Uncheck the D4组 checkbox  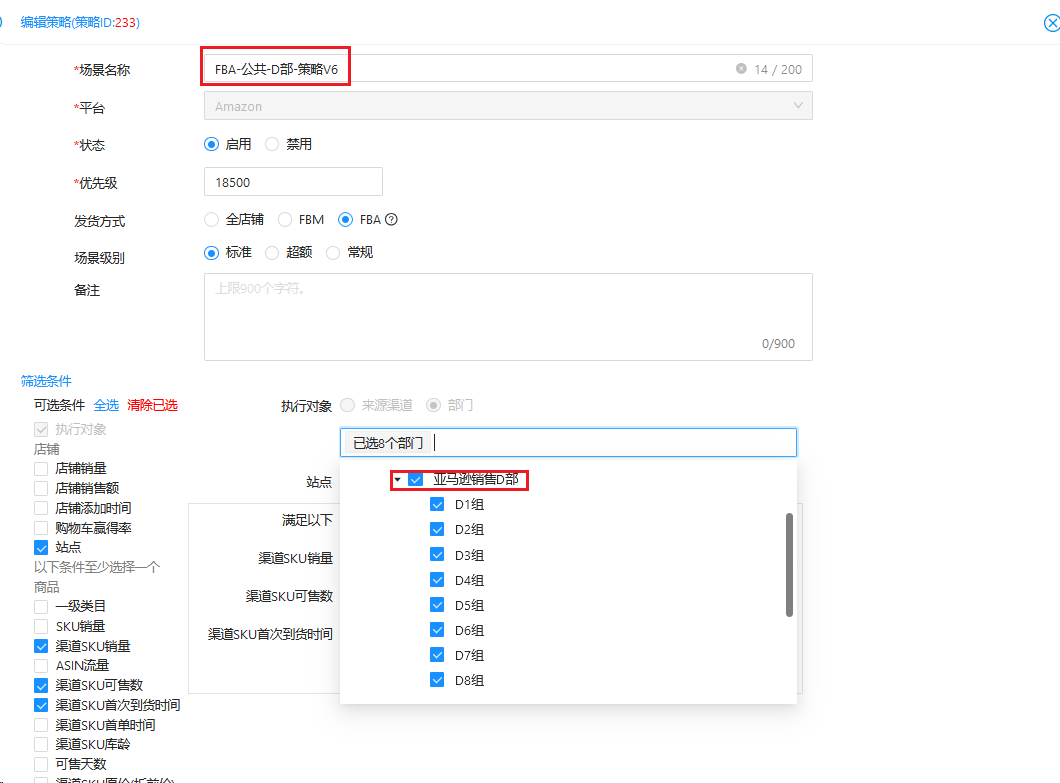click(x=437, y=580)
